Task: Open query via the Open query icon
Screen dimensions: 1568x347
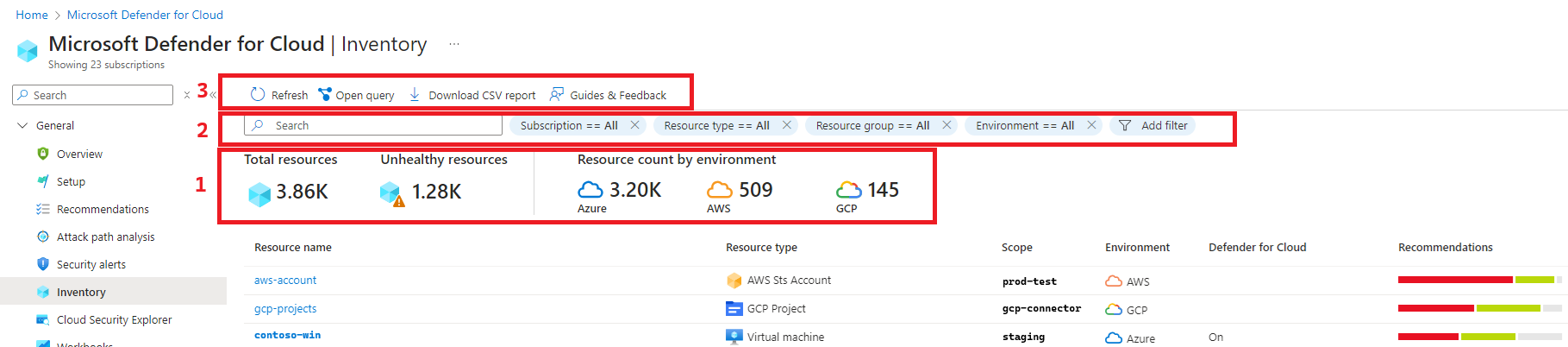Action: 325,95
